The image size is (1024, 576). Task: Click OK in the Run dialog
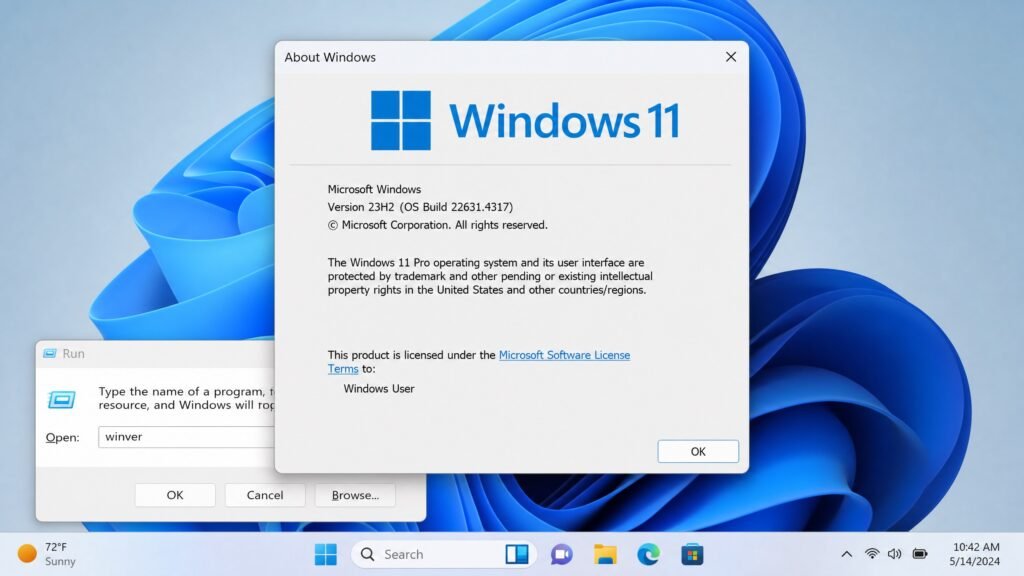[x=174, y=495]
